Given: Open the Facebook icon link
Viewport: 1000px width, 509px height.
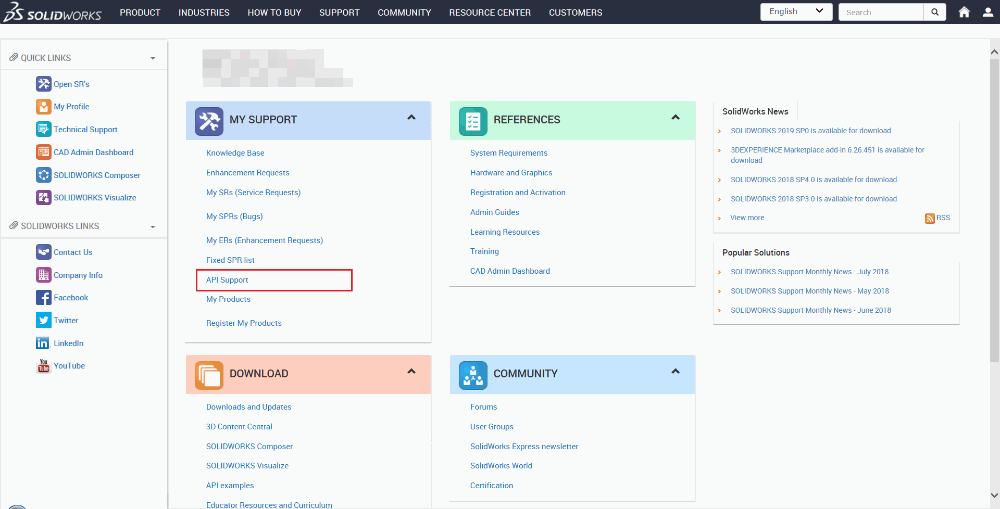Looking at the screenshot, I should click(x=43, y=298).
